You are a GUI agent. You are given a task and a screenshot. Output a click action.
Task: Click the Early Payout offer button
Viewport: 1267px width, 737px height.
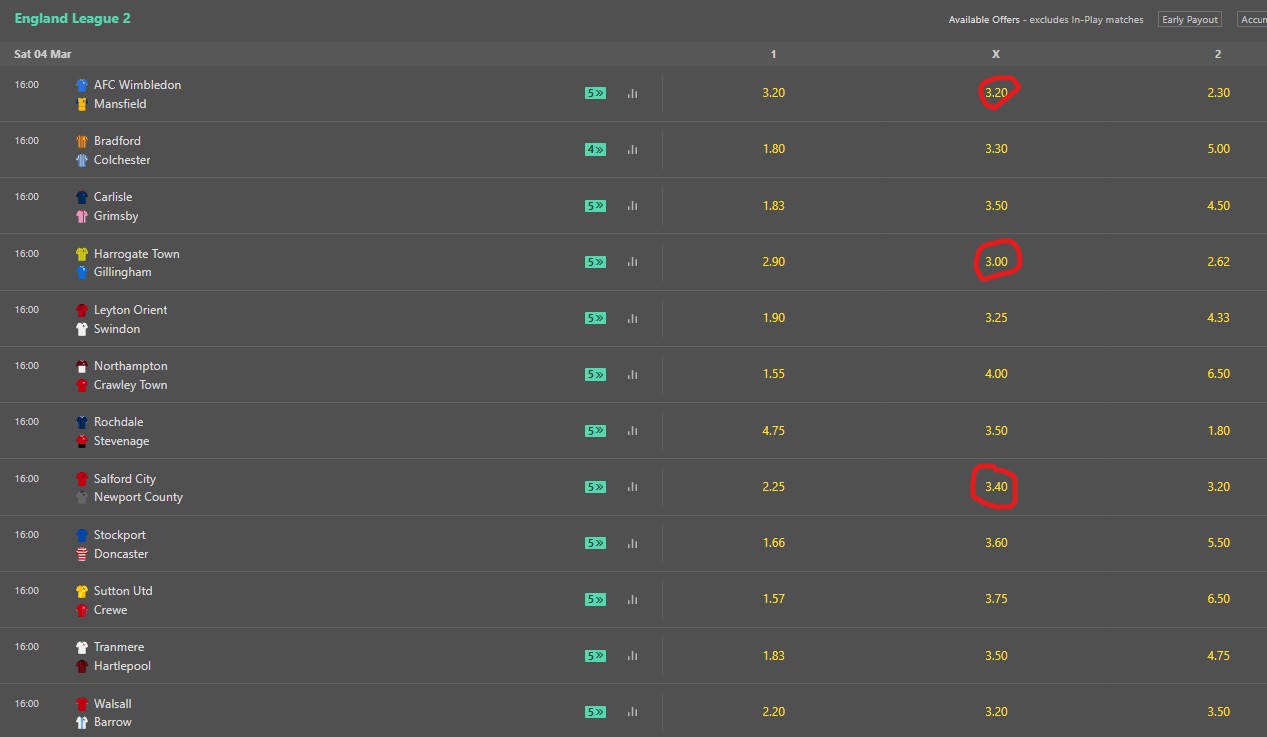(x=1190, y=20)
